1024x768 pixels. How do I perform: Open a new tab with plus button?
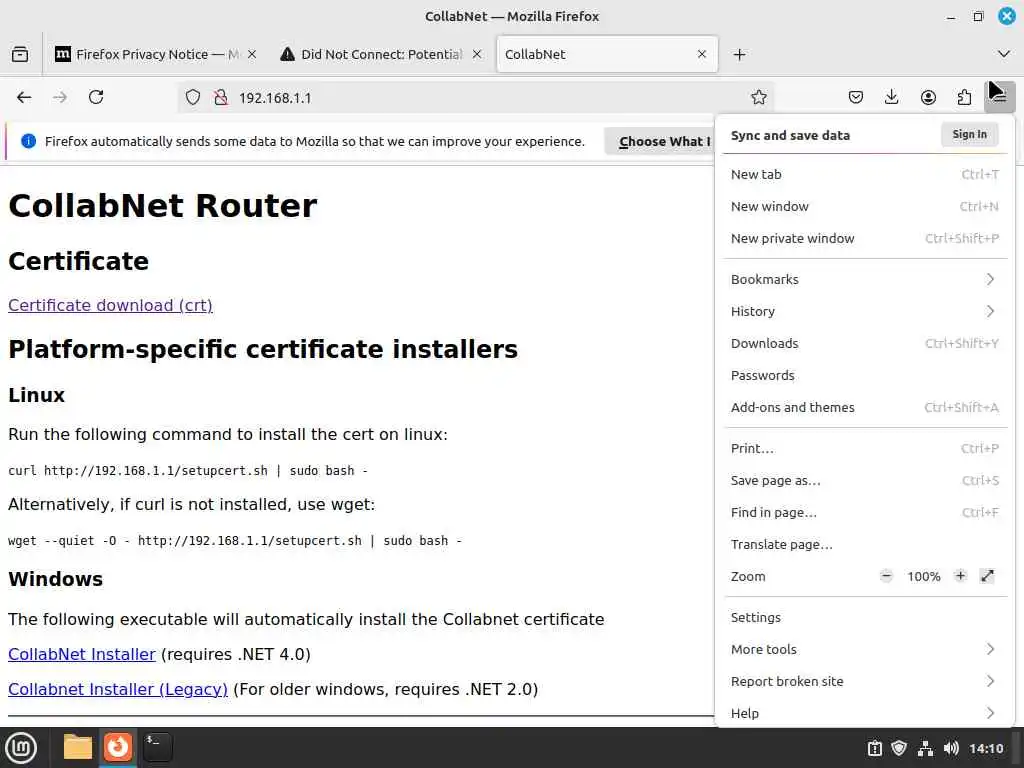point(739,54)
